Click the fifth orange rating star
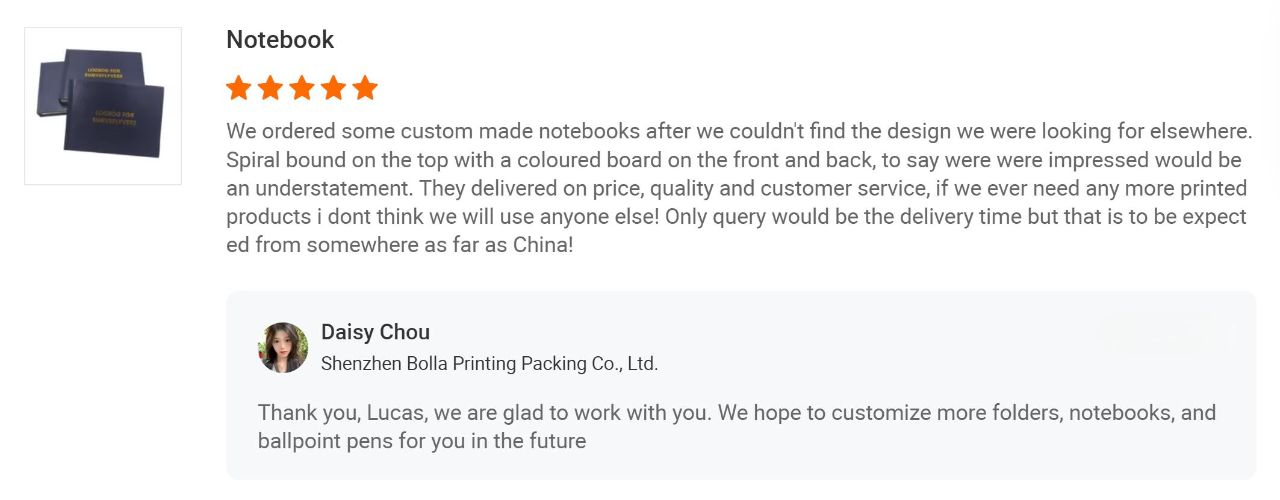This screenshot has height=500, width=1280. 366,88
